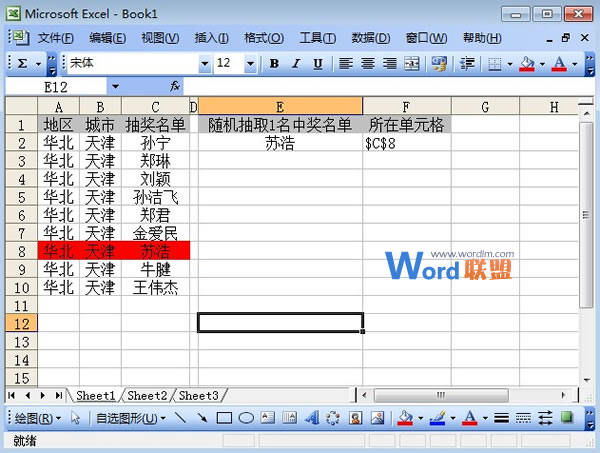Viewport: 600px width, 453px height.
Task: Open the Name Box dropdown
Action: [115, 87]
